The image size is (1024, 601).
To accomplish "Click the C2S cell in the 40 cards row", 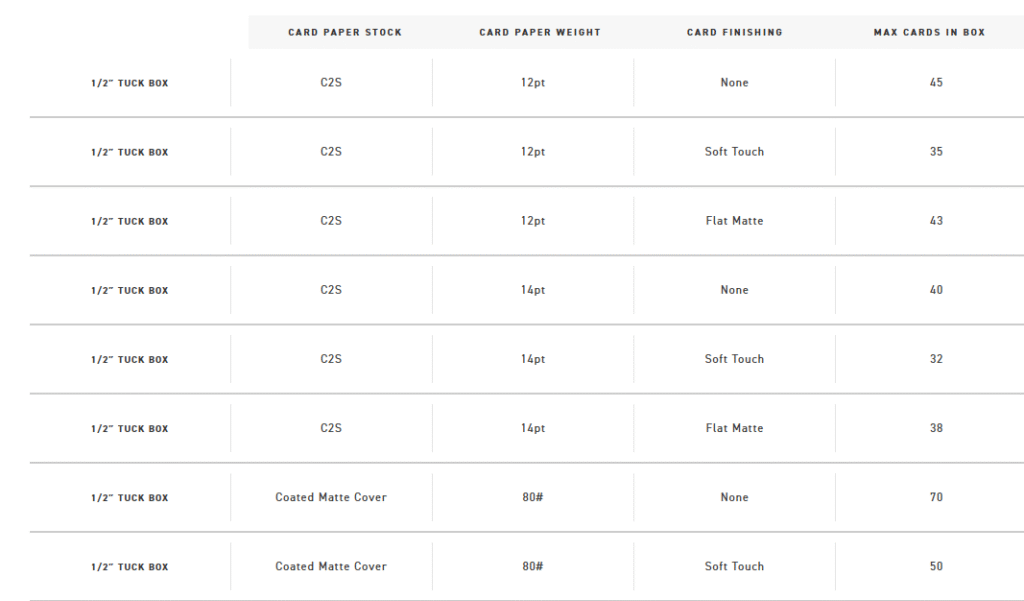I will coord(331,290).
